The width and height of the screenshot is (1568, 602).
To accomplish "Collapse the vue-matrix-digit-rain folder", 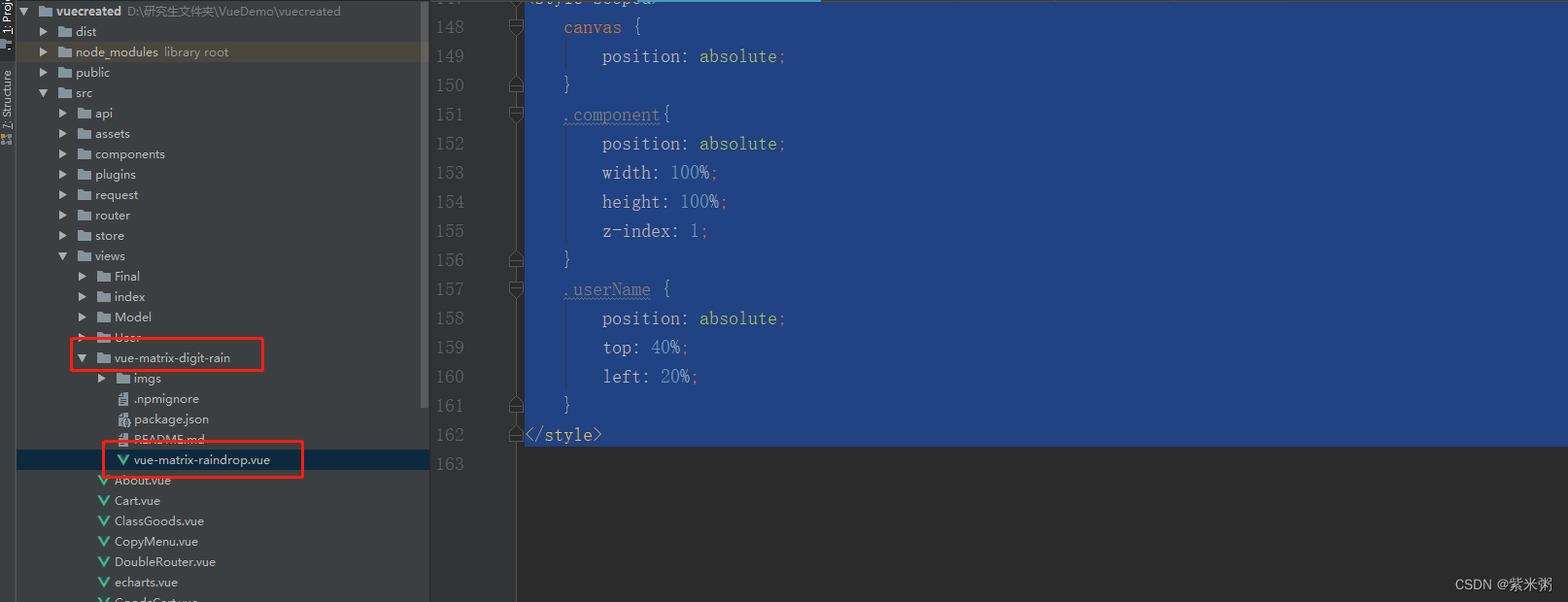I will pyautogui.click(x=83, y=358).
